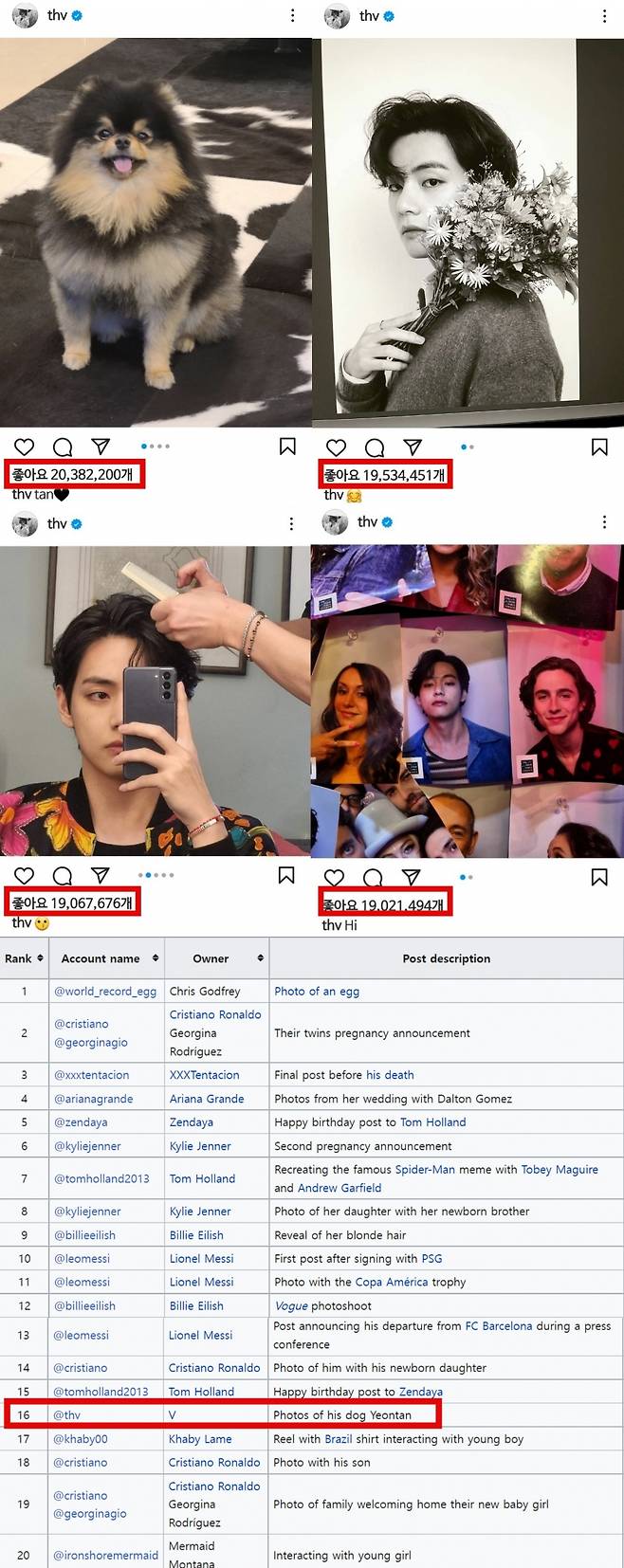The width and height of the screenshot is (624, 1568).
Task: Open the @thv account link in row 16
Action: click(67, 1415)
